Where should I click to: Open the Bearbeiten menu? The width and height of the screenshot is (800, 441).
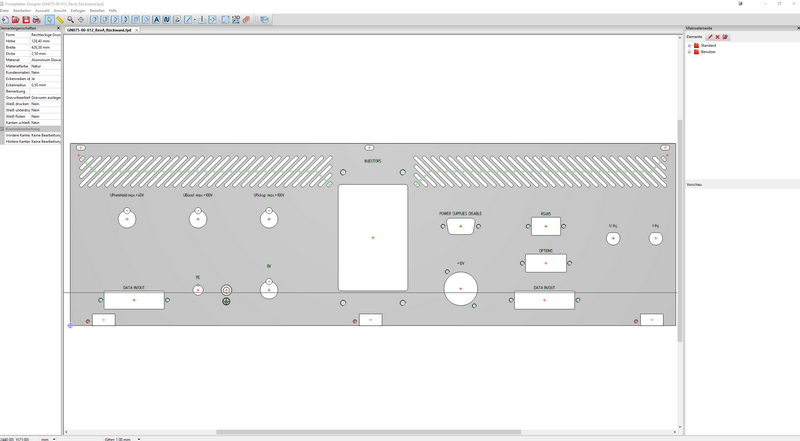click(22, 10)
